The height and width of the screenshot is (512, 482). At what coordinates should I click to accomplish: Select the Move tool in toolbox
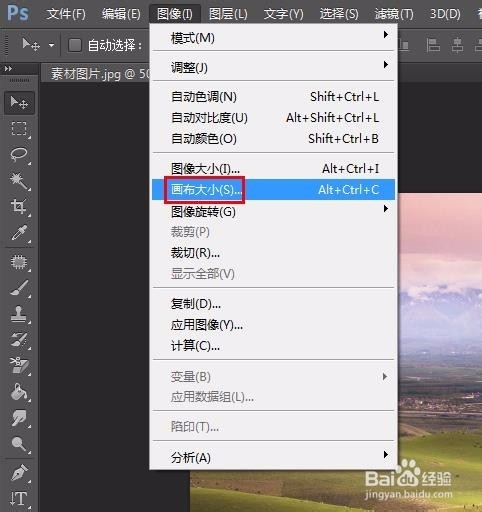coord(19,103)
